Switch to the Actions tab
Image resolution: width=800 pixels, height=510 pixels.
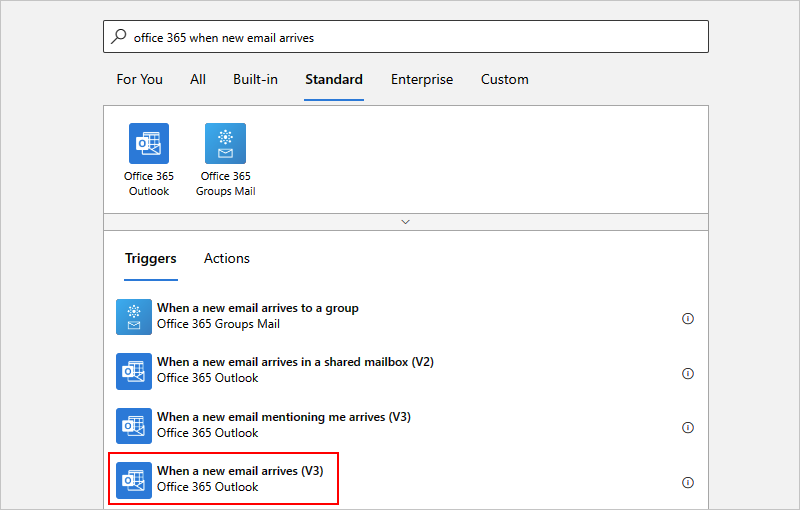click(227, 258)
